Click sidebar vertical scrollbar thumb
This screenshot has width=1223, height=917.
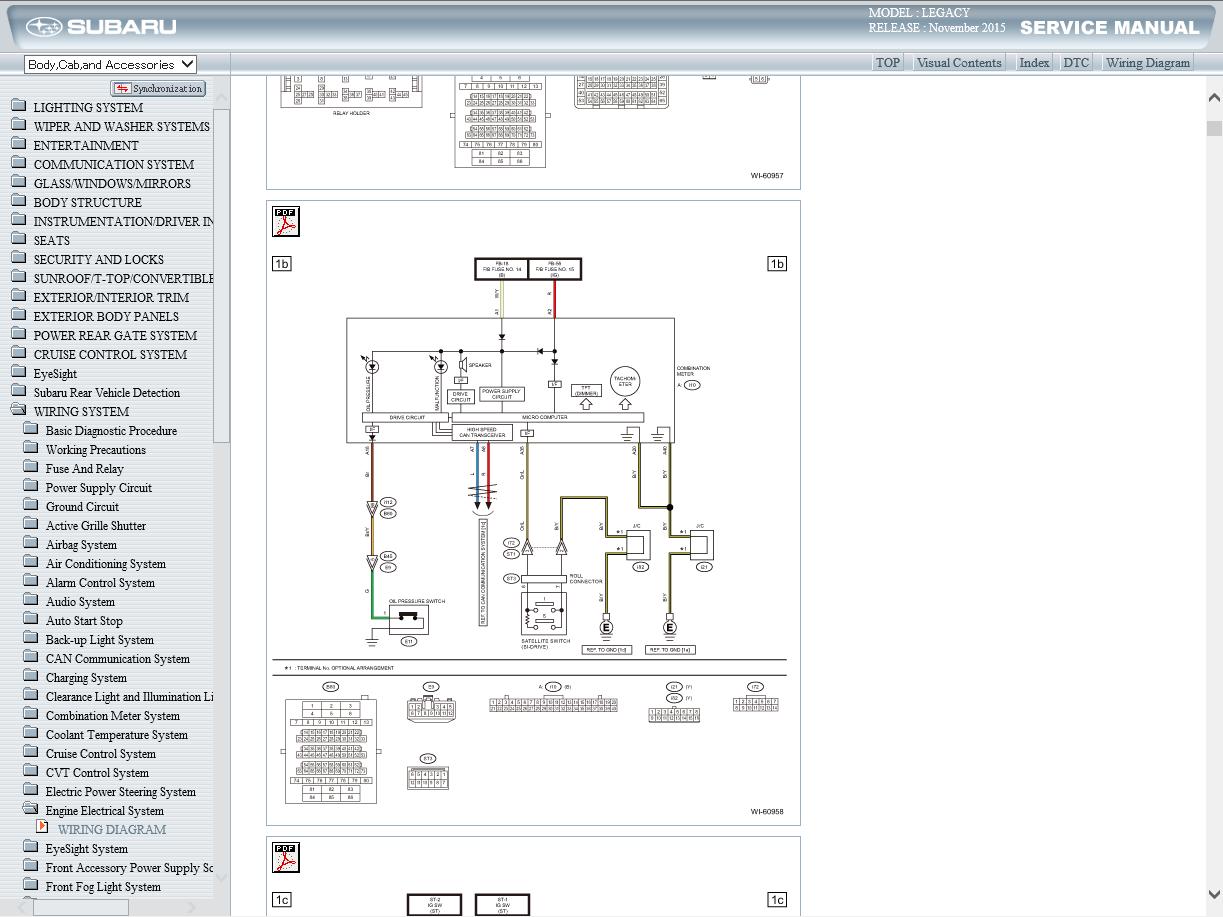(222, 275)
